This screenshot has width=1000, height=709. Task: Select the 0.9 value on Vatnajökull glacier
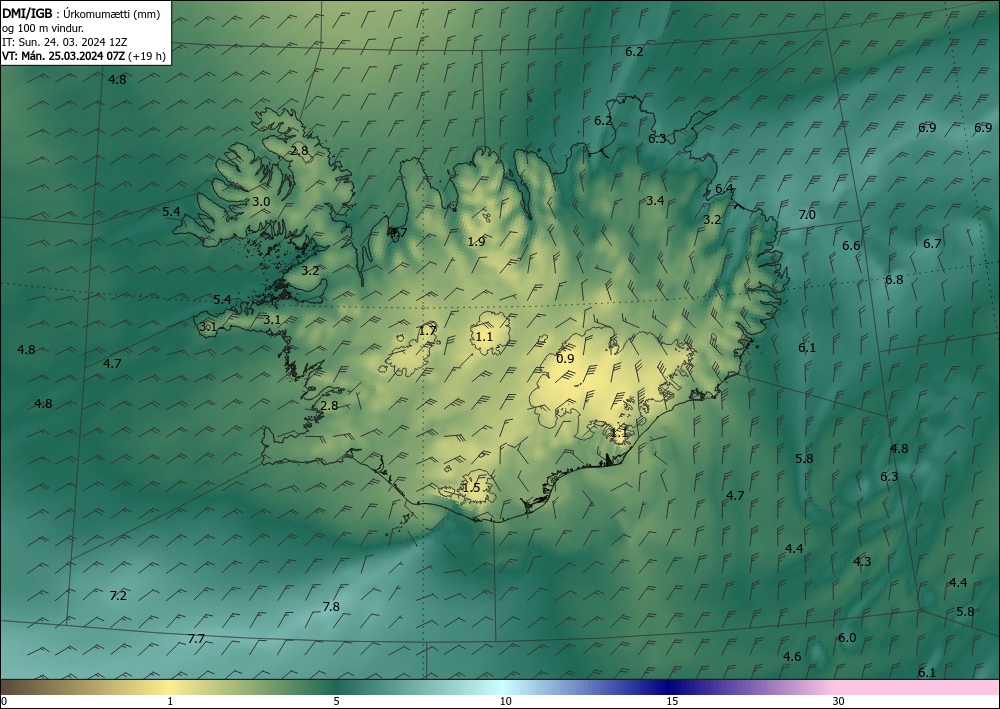[565, 358]
